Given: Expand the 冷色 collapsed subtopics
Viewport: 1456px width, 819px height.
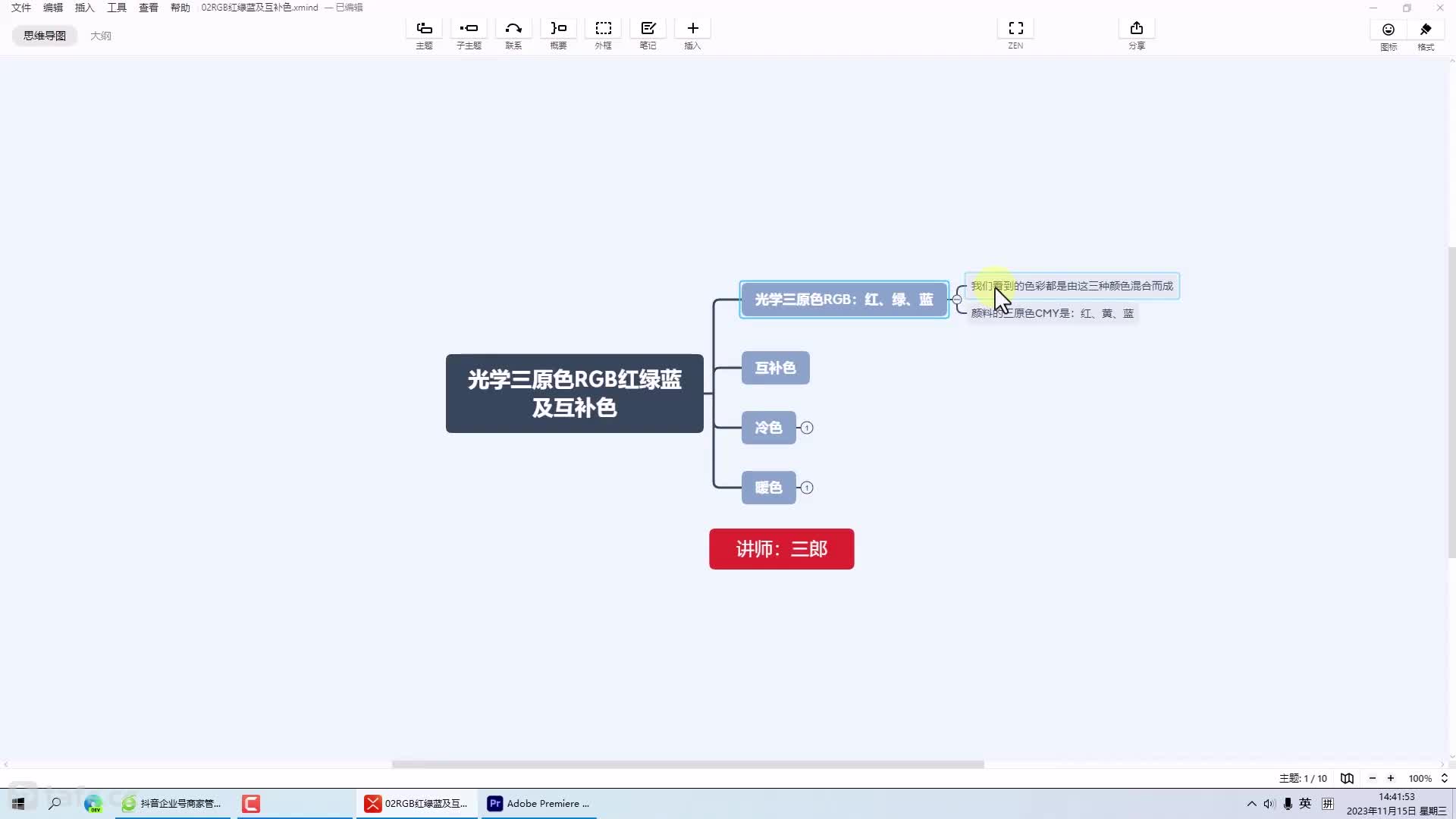Looking at the screenshot, I should (x=807, y=428).
